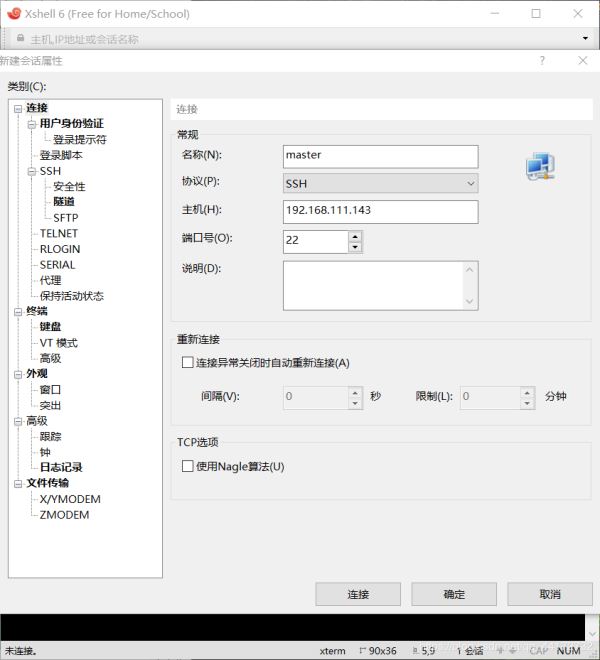600x660 pixels.
Task: Select 日志记录 in the category tree
Action: coord(61,467)
